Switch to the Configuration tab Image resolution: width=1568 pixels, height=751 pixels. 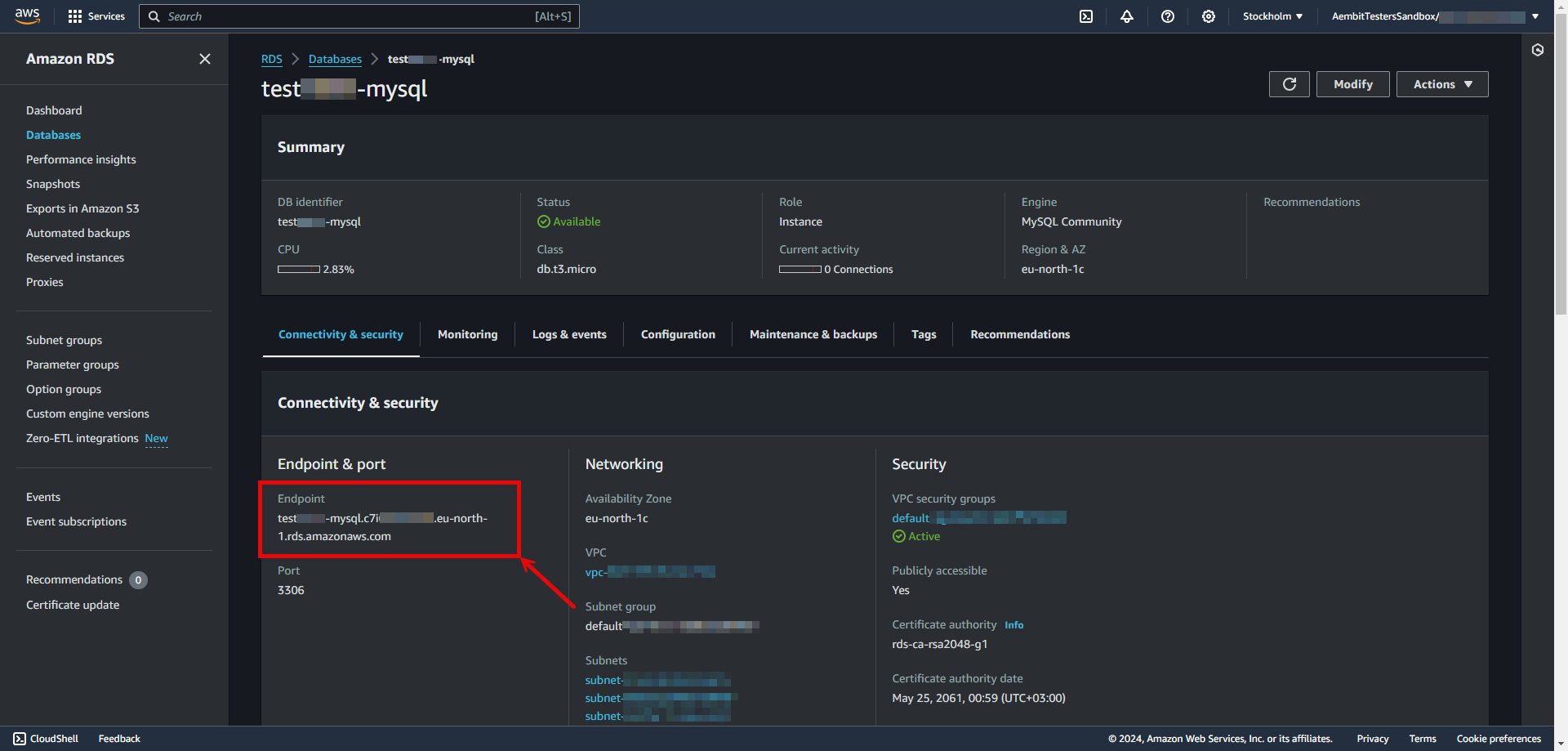point(678,334)
